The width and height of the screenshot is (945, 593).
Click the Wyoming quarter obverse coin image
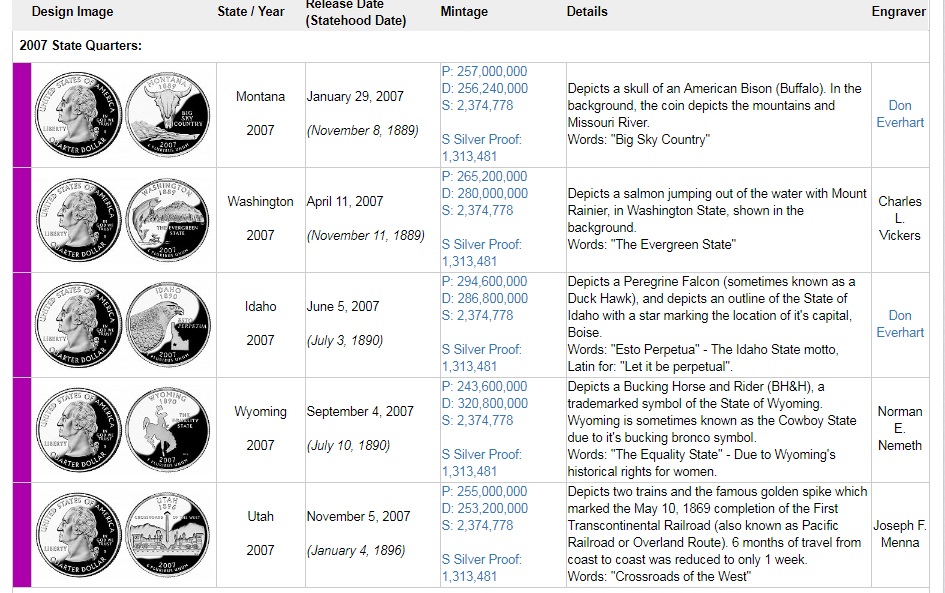[79, 430]
